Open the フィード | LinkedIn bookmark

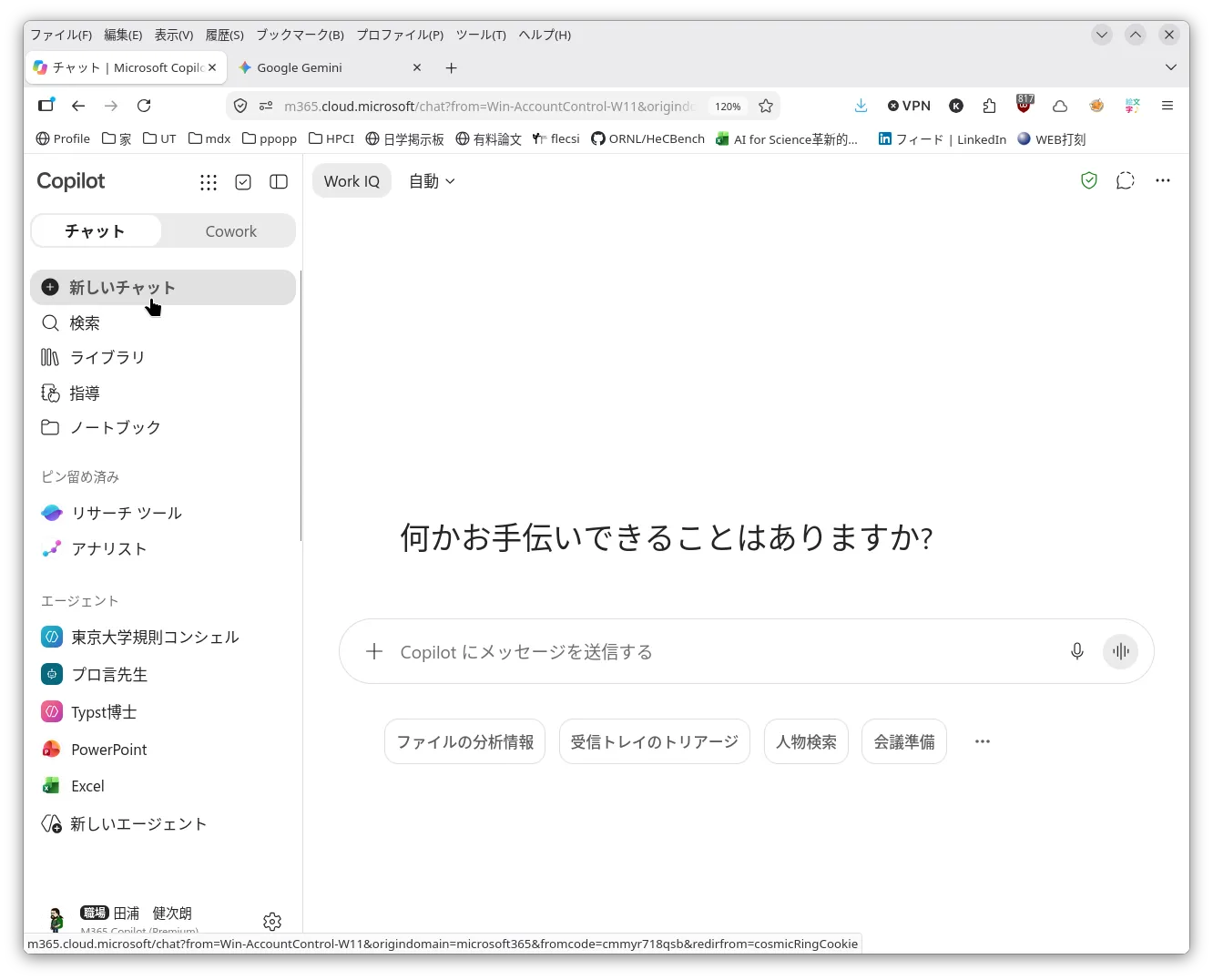pyautogui.click(x=943, y=138)
